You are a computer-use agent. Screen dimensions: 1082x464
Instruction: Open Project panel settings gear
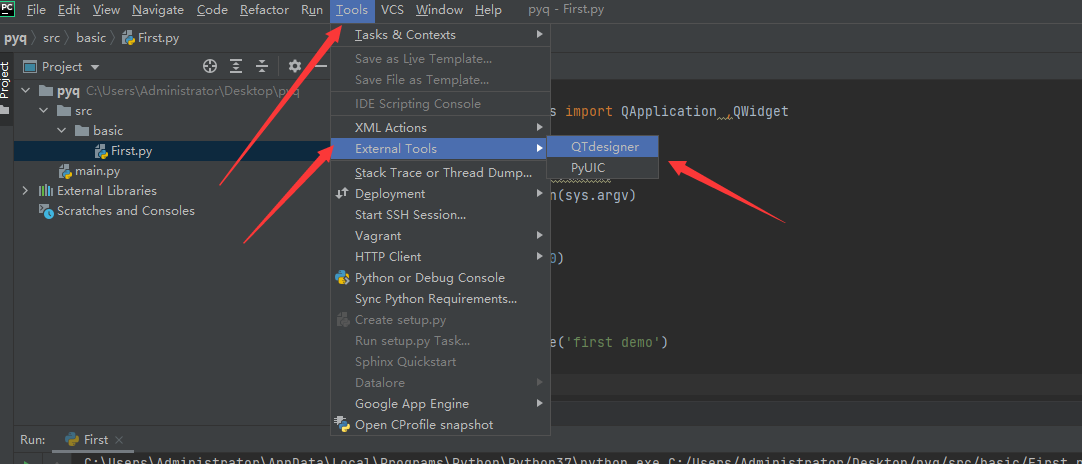pyautogui.click(x=295, y=66)
